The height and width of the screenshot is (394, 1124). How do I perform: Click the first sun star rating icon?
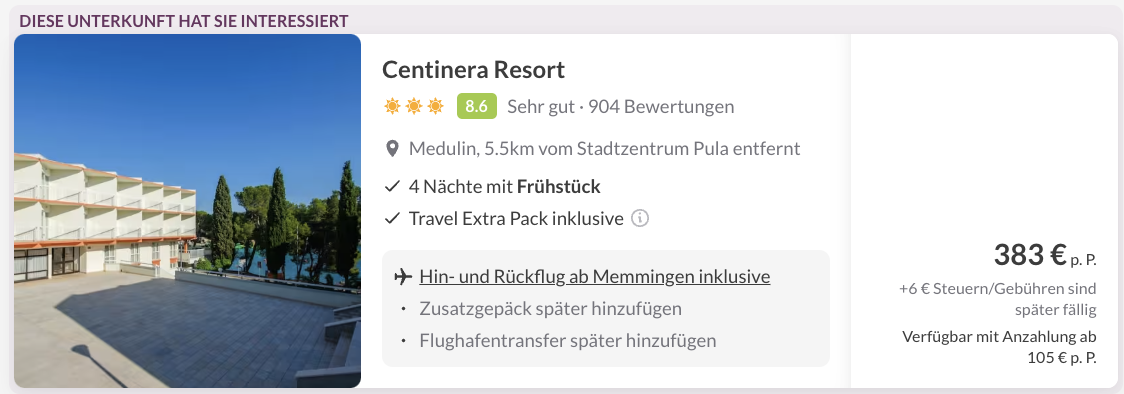392,107
